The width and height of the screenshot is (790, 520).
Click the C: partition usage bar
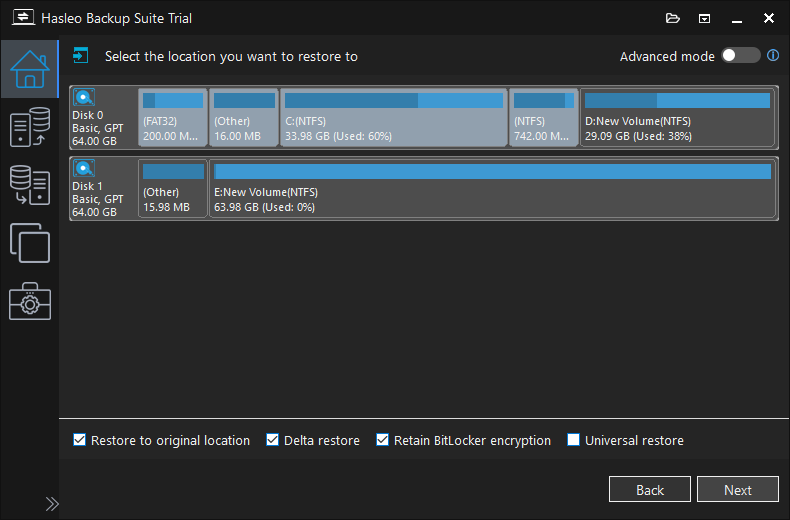pyautogui.click(x=393, y=100)
